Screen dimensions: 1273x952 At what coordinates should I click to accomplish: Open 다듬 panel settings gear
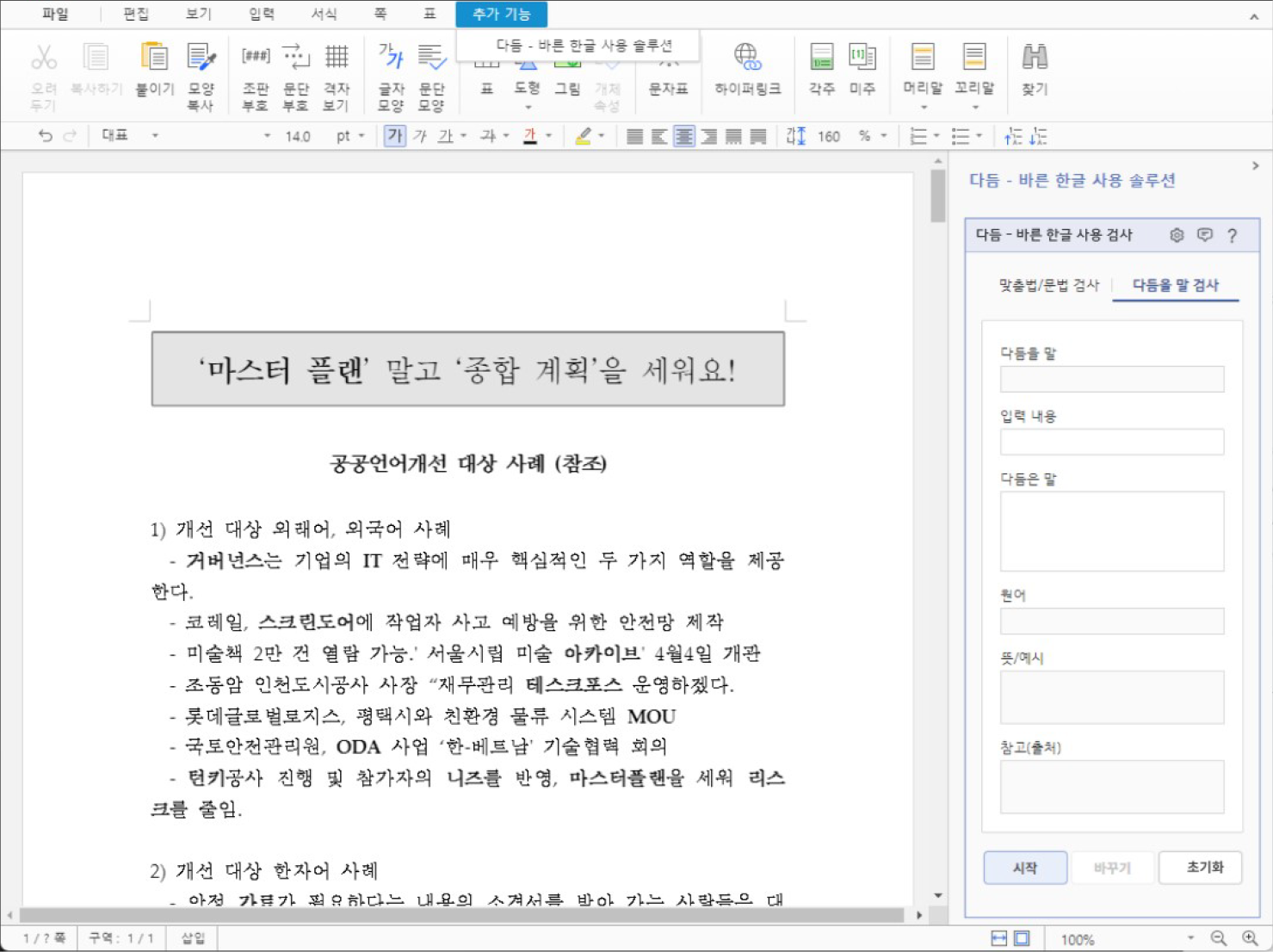1177,235
